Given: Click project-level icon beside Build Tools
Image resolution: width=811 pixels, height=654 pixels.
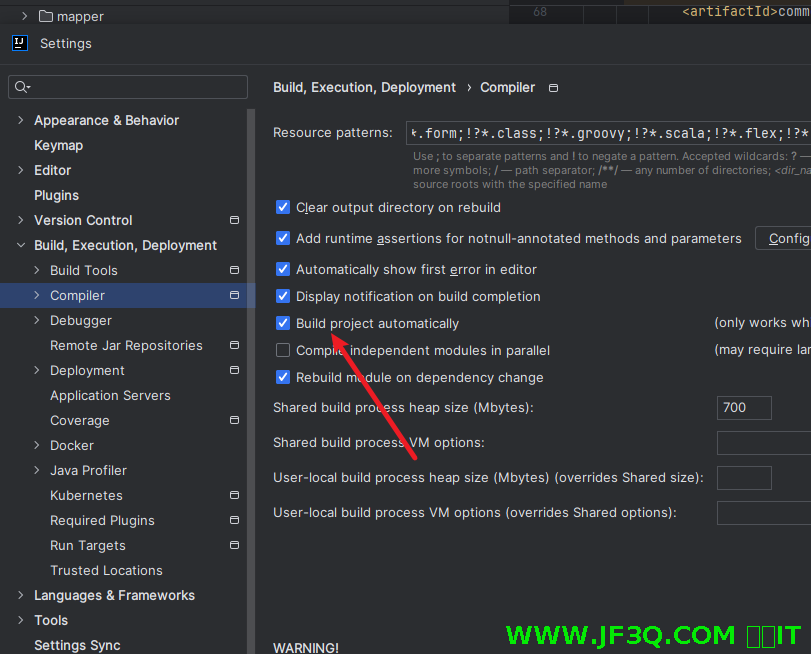Looking at the screenshot, I should click(x=234, y=270).
